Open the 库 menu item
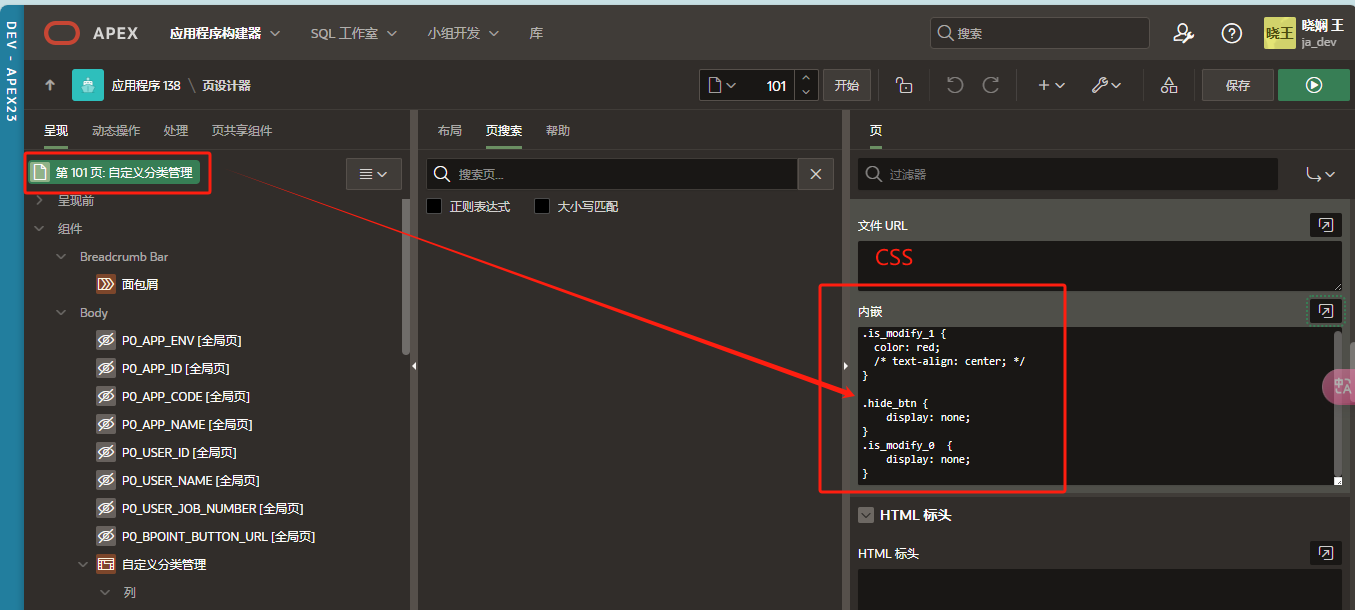The width and height of the screenshot is (1355, 610). [x=536, y=33]
